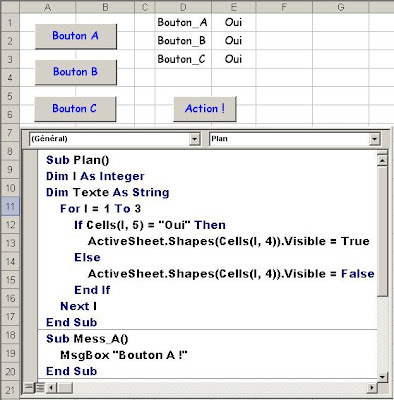Select column A header

[48, 7]
